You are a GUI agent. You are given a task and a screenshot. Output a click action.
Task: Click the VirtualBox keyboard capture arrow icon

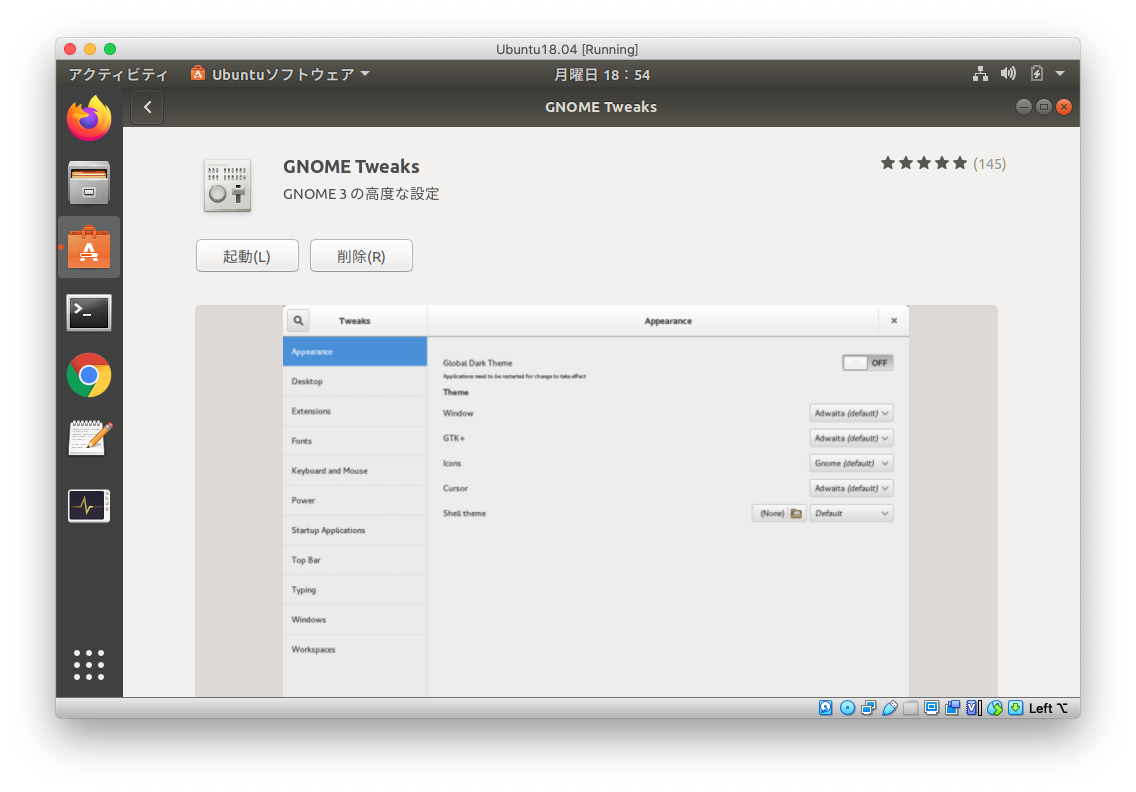click(x=1016, y=708)
